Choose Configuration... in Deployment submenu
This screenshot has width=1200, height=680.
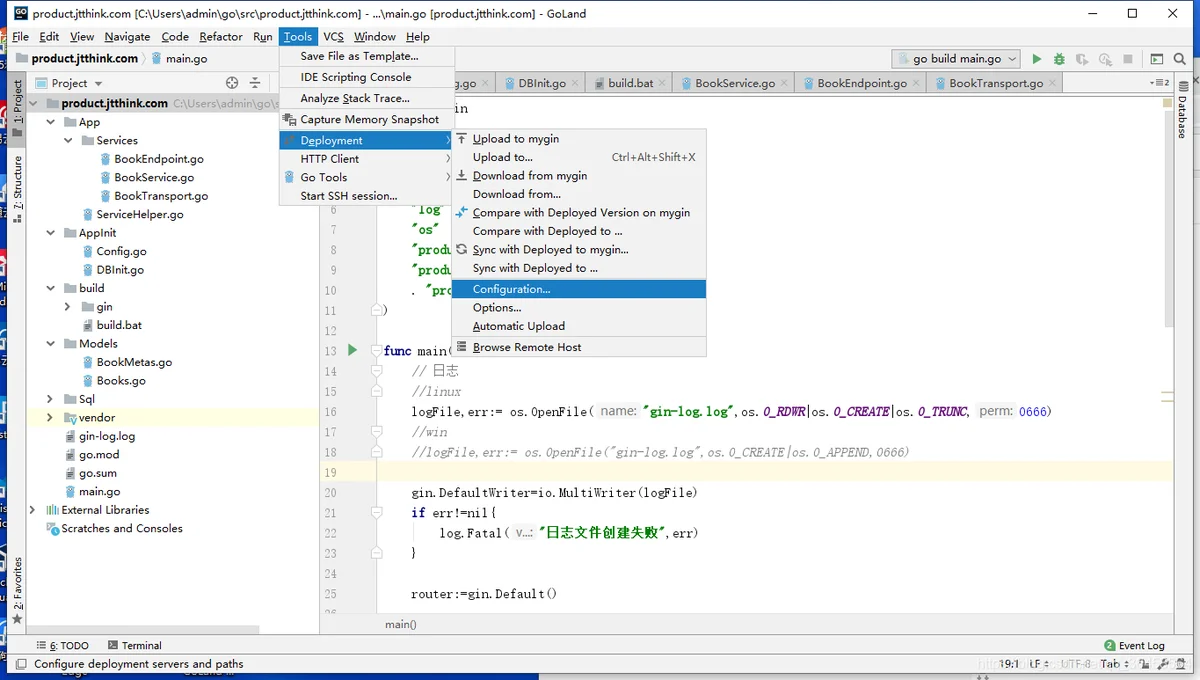tap(579, 289)
